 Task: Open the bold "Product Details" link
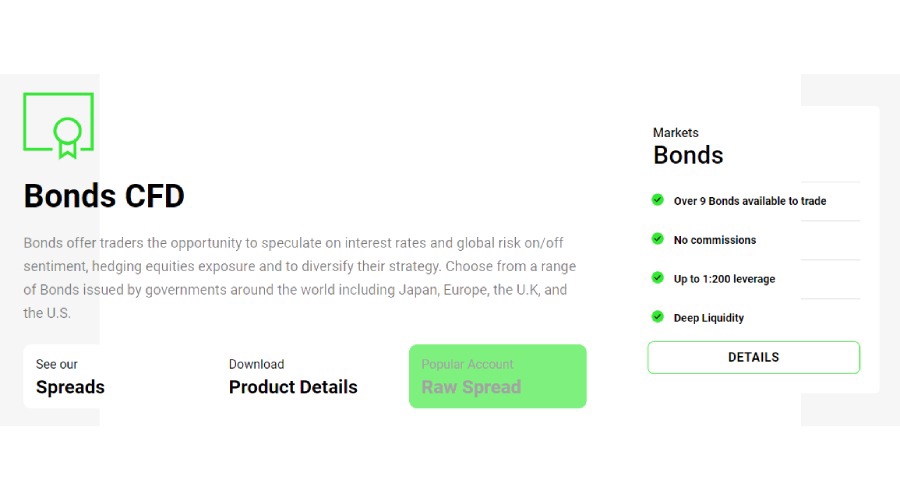[x=293, y=387]
